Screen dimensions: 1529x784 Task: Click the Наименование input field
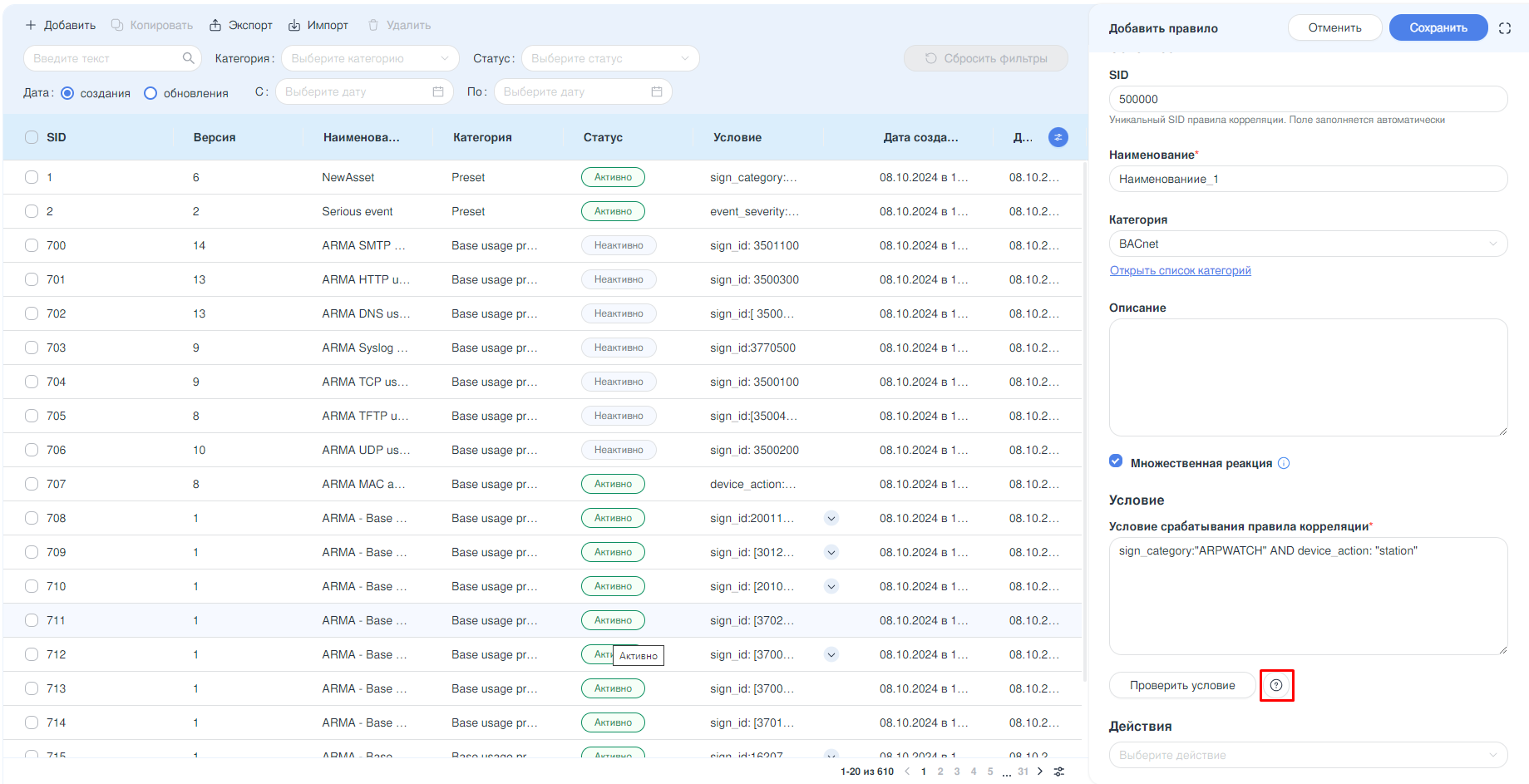[1307, 179]
